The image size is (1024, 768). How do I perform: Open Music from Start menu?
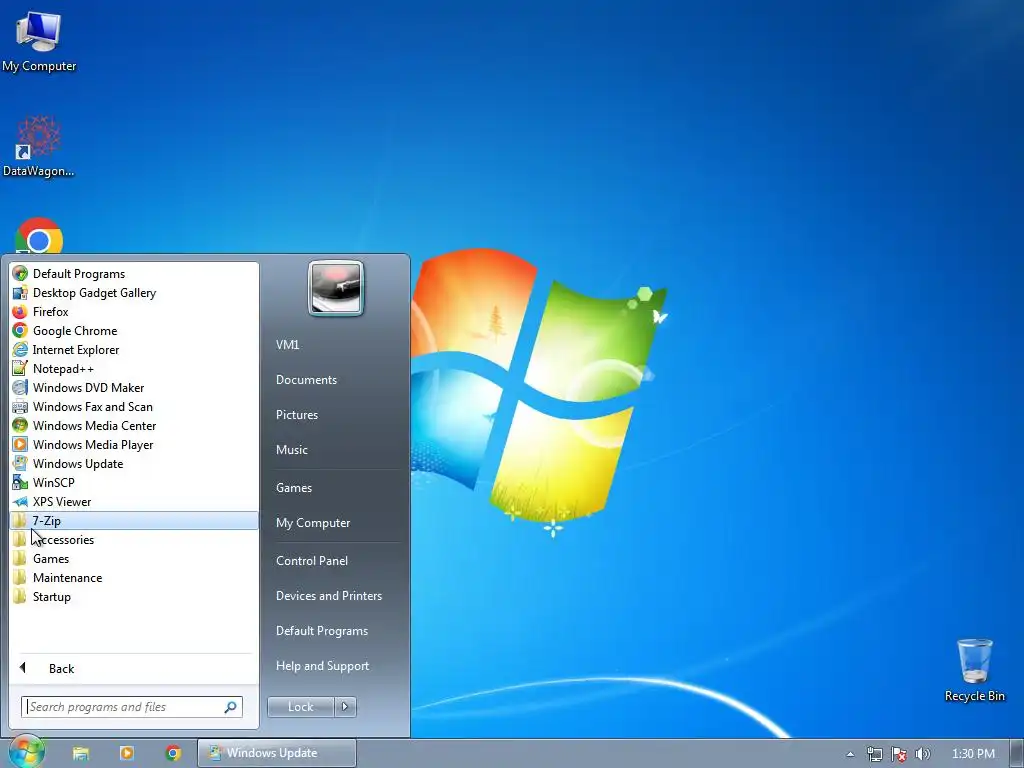tap(291, 449)
